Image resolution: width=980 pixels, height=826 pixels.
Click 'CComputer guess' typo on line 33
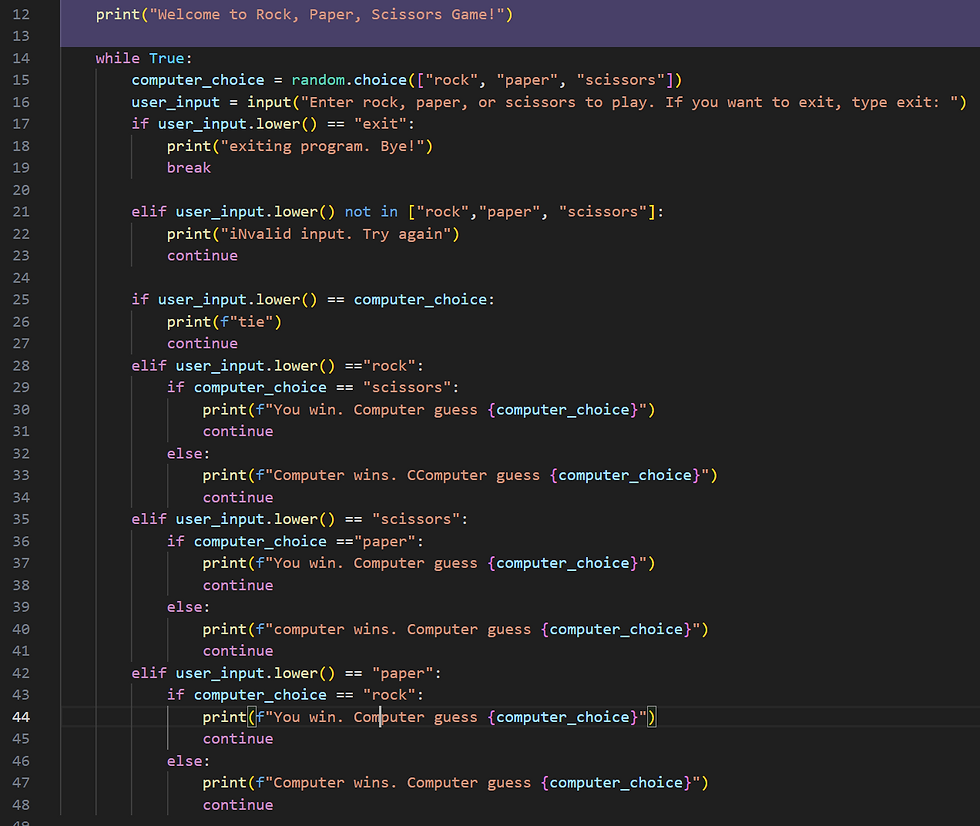473,475
